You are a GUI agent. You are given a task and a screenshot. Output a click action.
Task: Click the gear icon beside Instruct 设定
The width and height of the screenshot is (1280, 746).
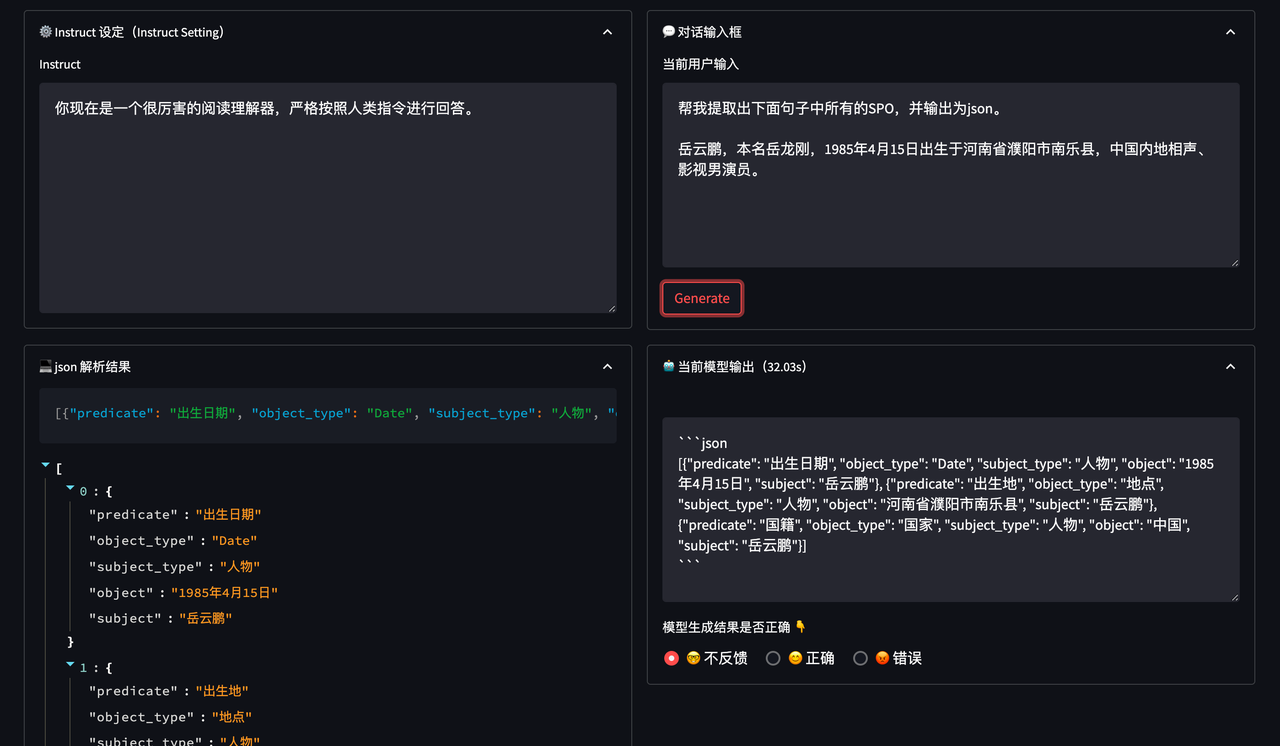pos(46,32)
